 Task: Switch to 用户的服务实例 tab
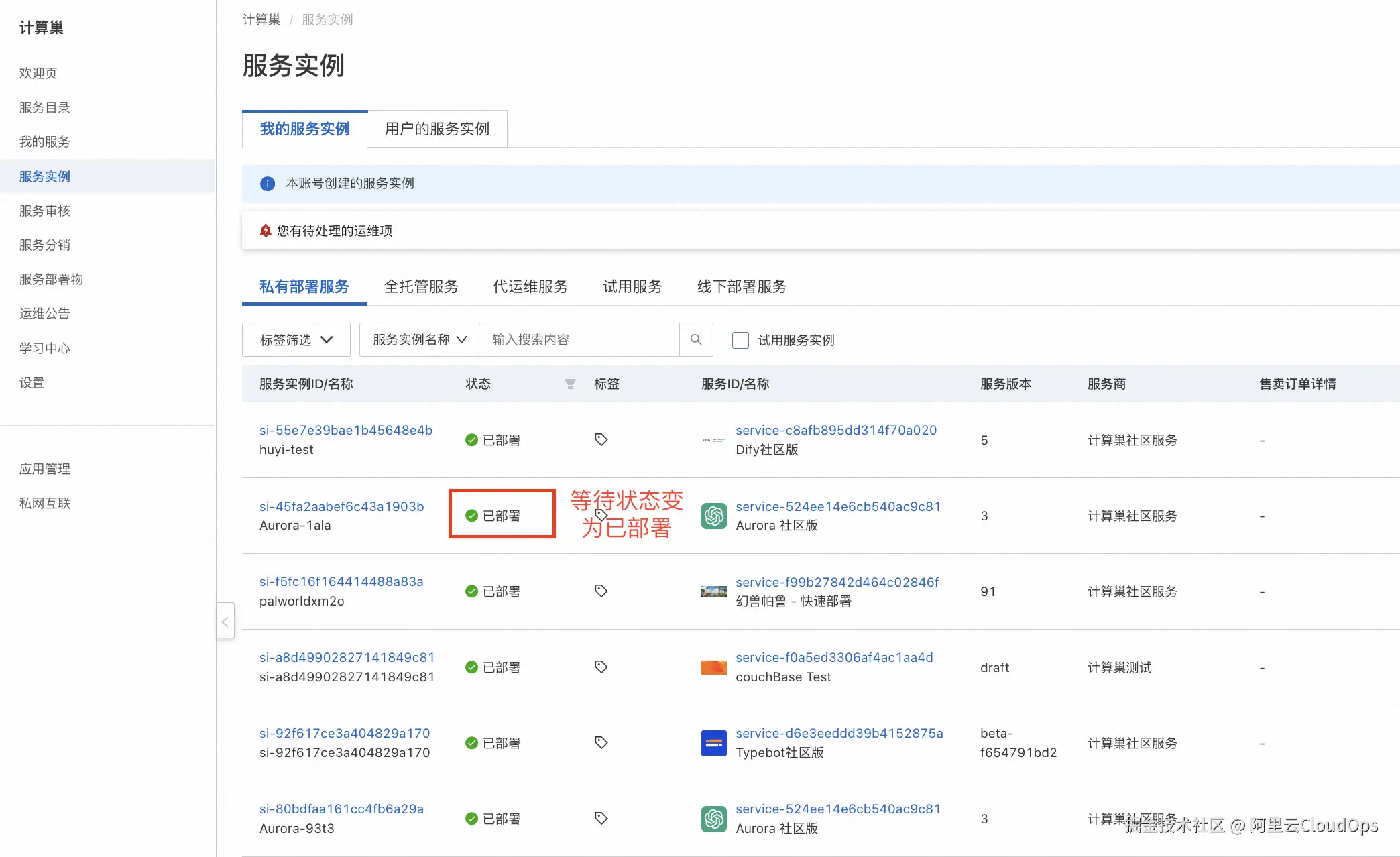437,129
